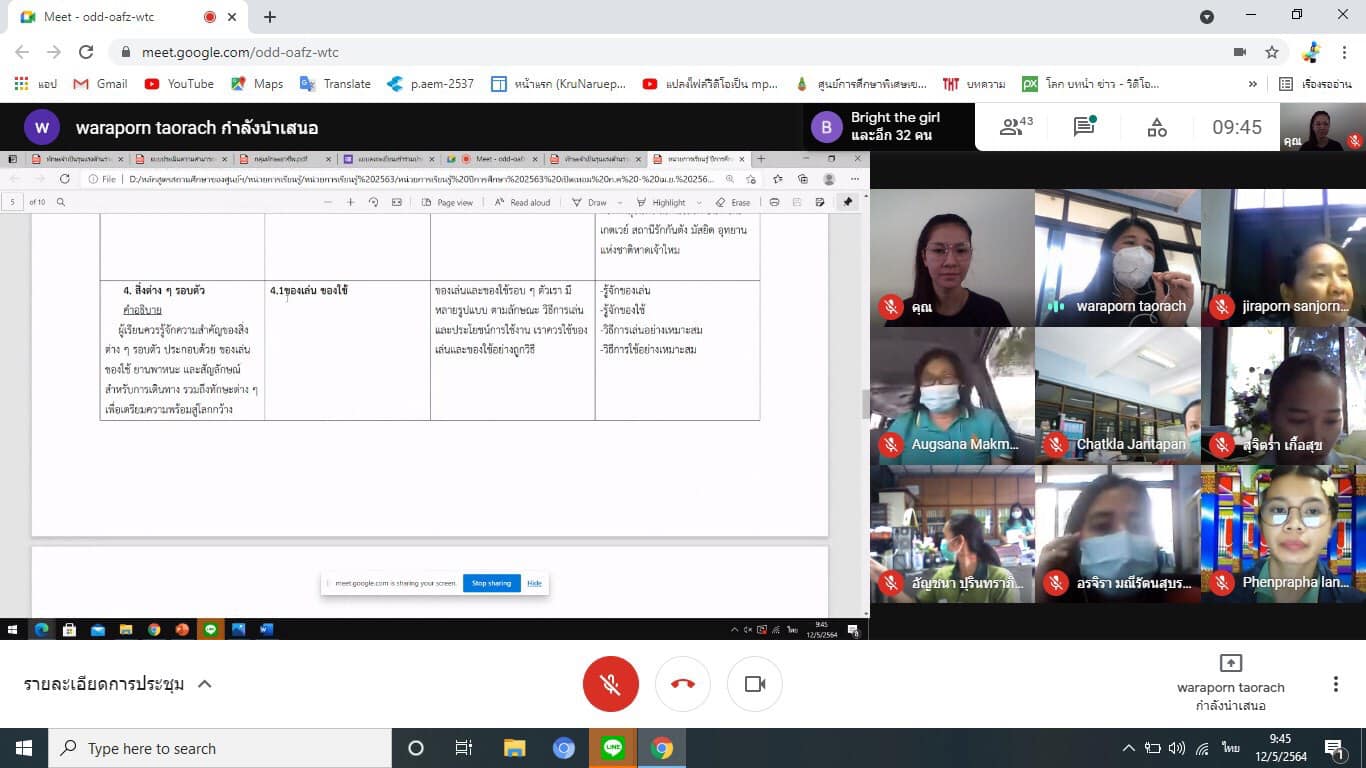
Task: Click PDF zoom in plus icon
Action: (350, 202)
